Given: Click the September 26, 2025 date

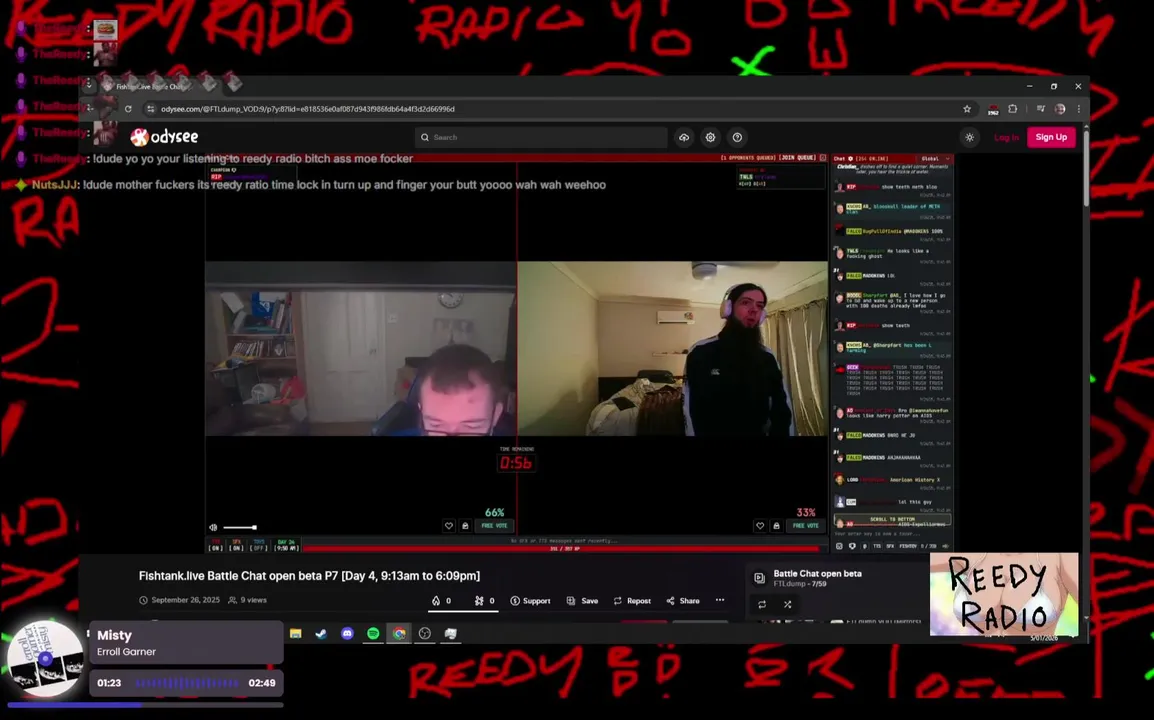Looking at the screenshot, I should (185, 600).
